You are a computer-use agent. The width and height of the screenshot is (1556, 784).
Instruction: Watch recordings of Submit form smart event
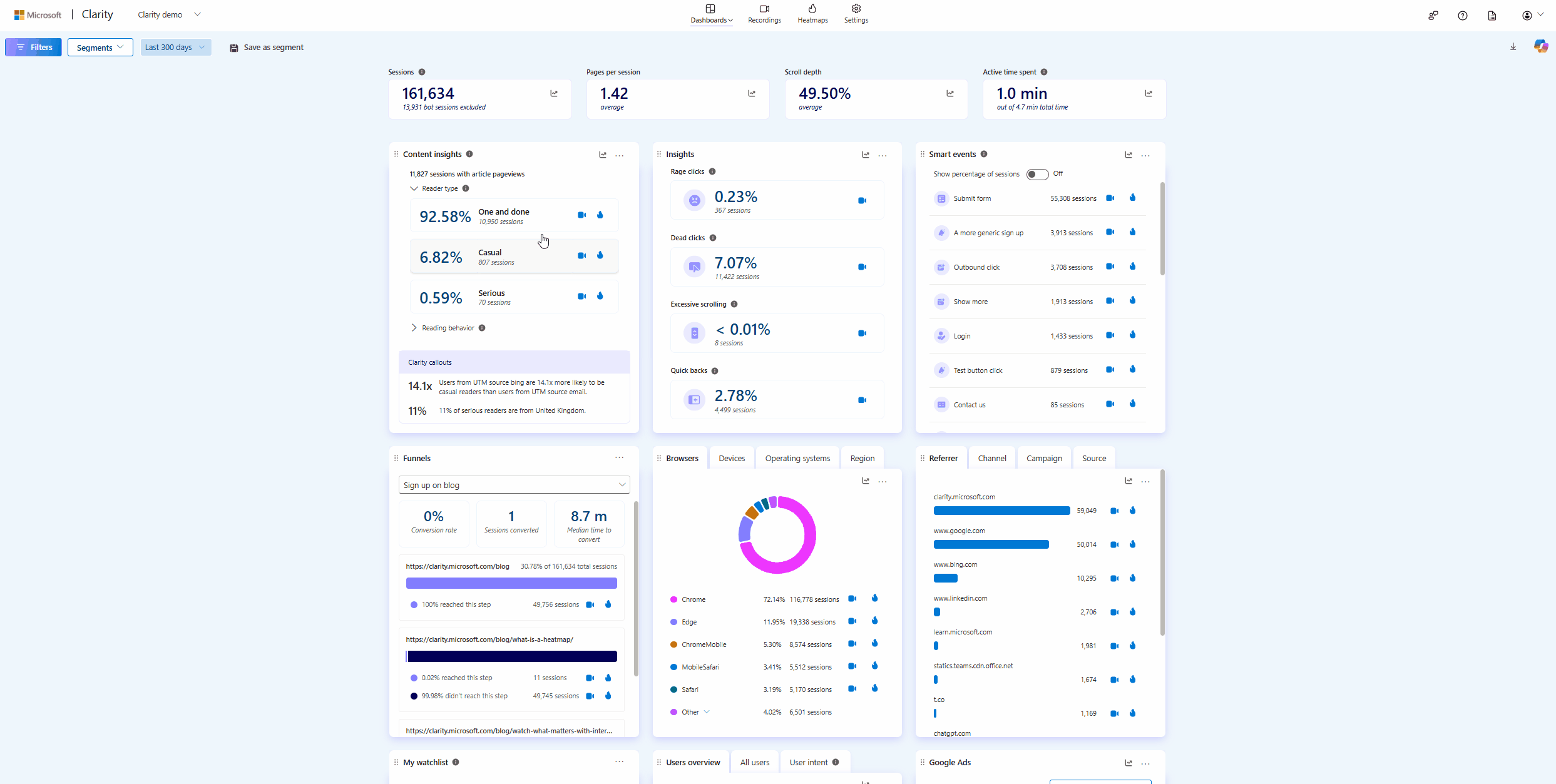tap(1110, 198)
